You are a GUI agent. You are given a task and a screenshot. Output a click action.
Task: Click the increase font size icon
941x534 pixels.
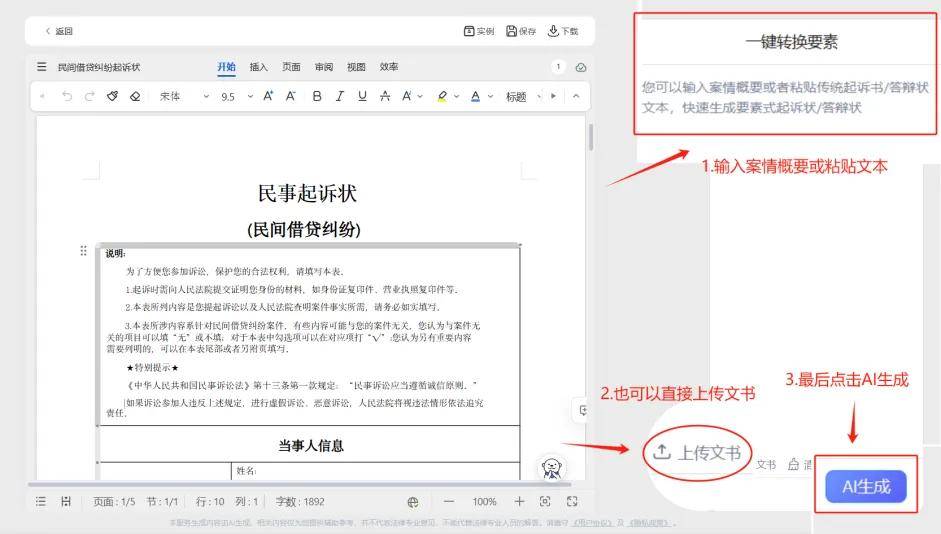[268, 97]
